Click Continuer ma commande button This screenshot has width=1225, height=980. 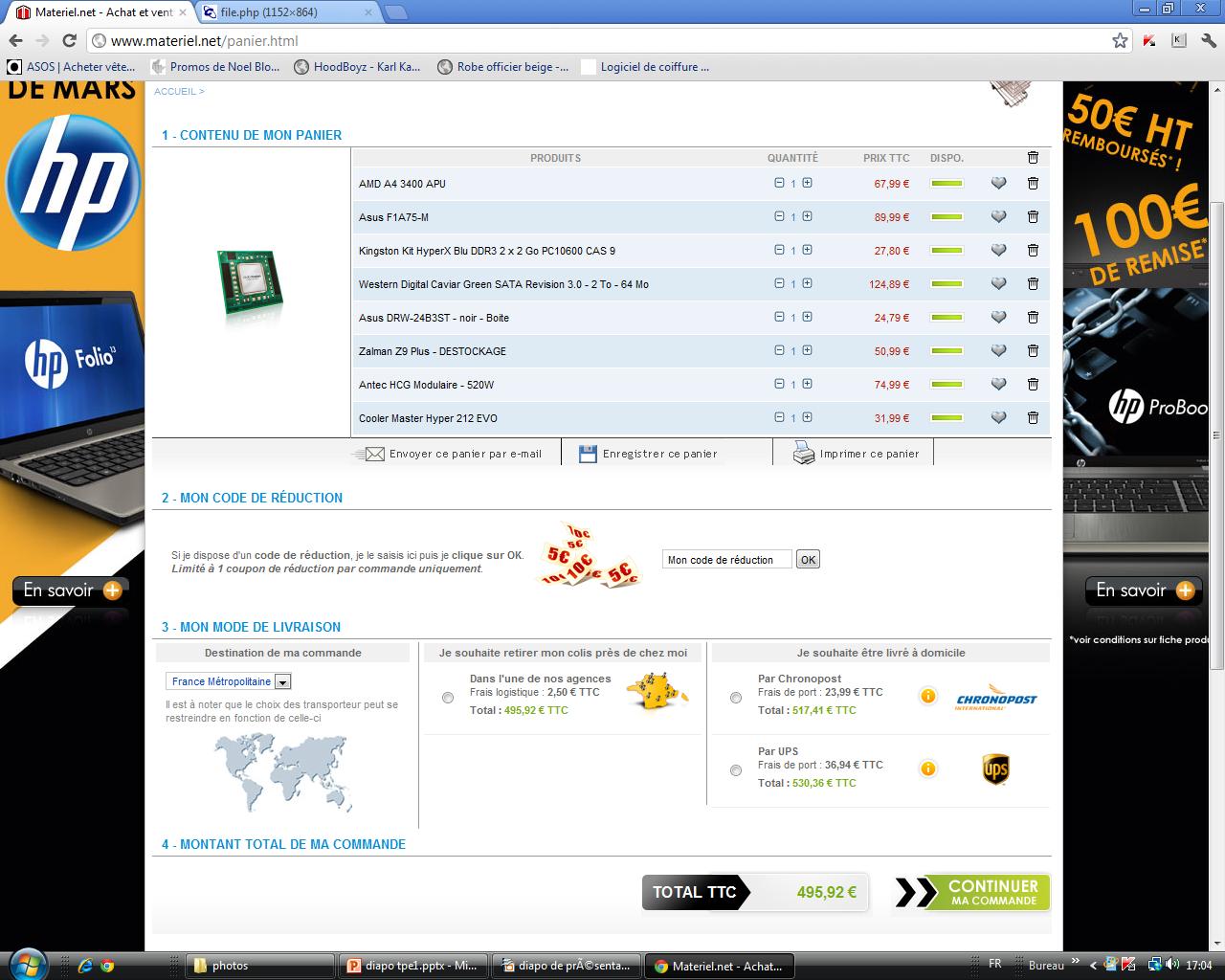coord(972,892)
